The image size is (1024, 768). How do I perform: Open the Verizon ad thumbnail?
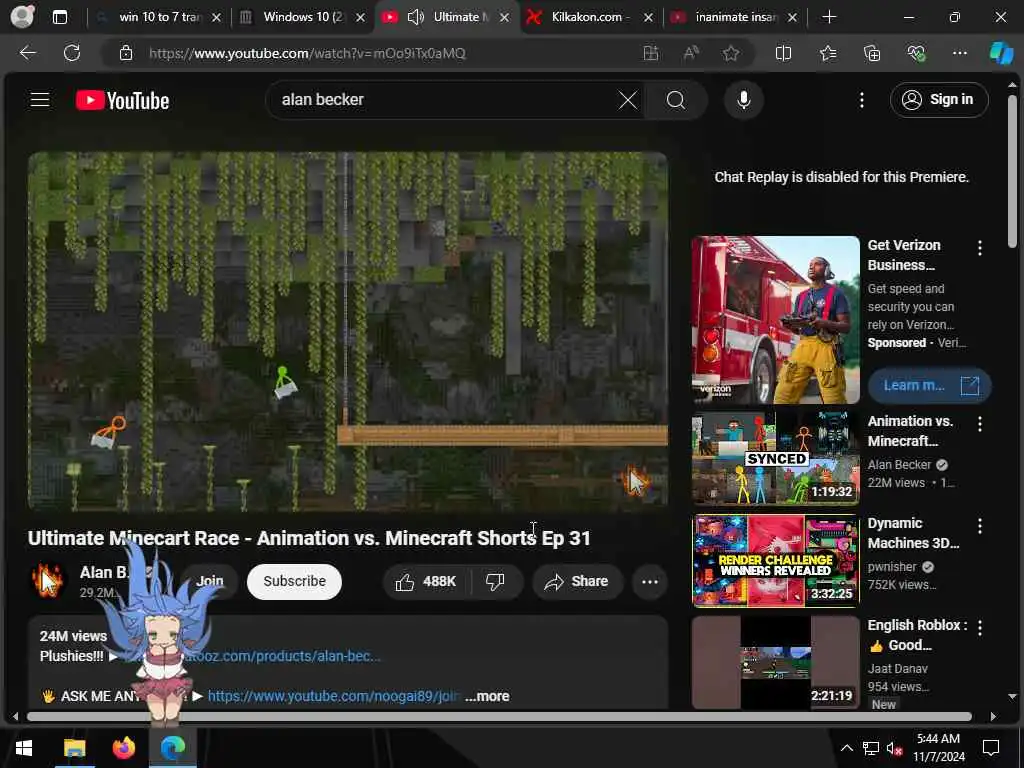775,320
